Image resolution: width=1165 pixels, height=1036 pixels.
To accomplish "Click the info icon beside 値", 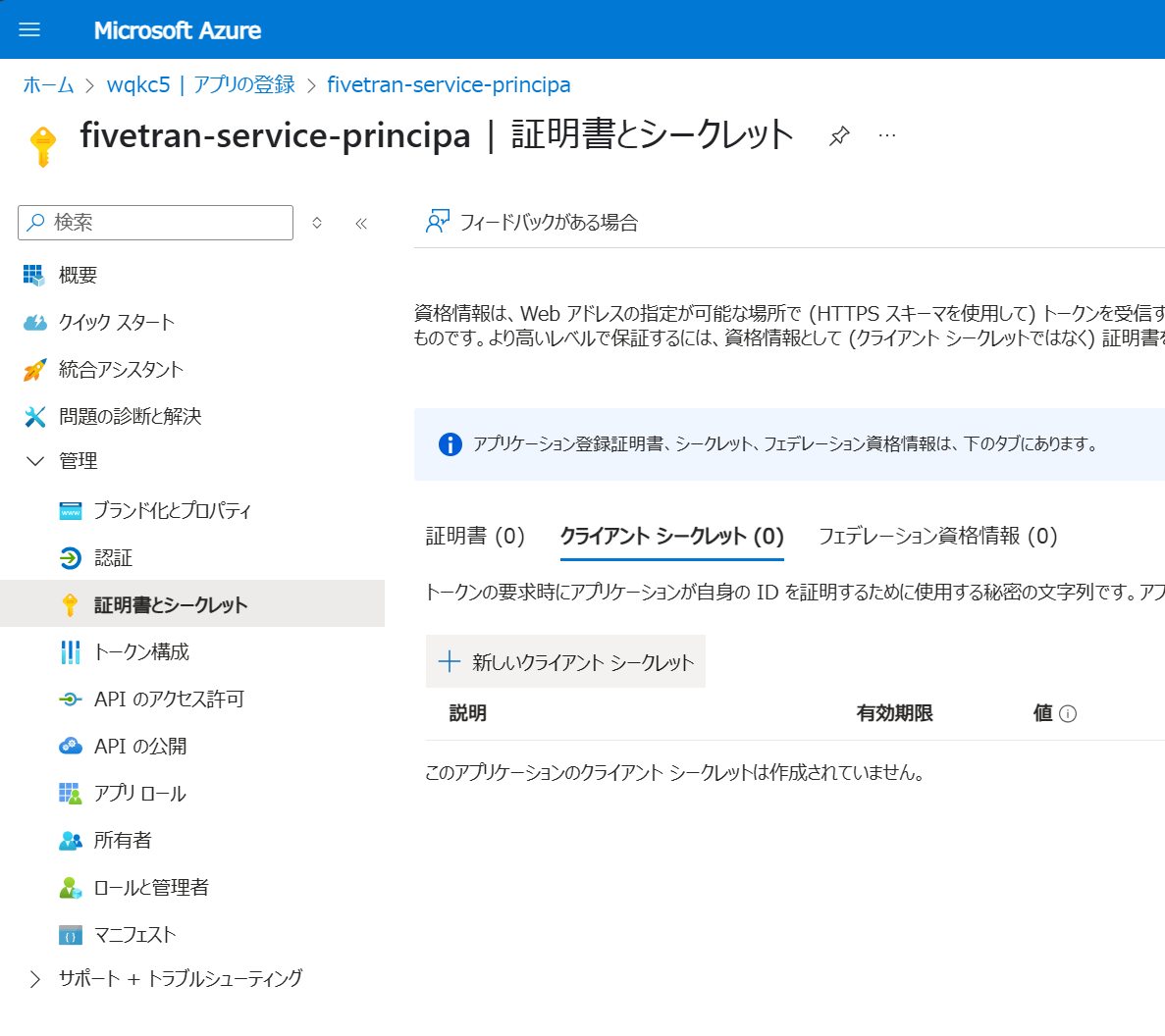I will tap(1068, 713).
